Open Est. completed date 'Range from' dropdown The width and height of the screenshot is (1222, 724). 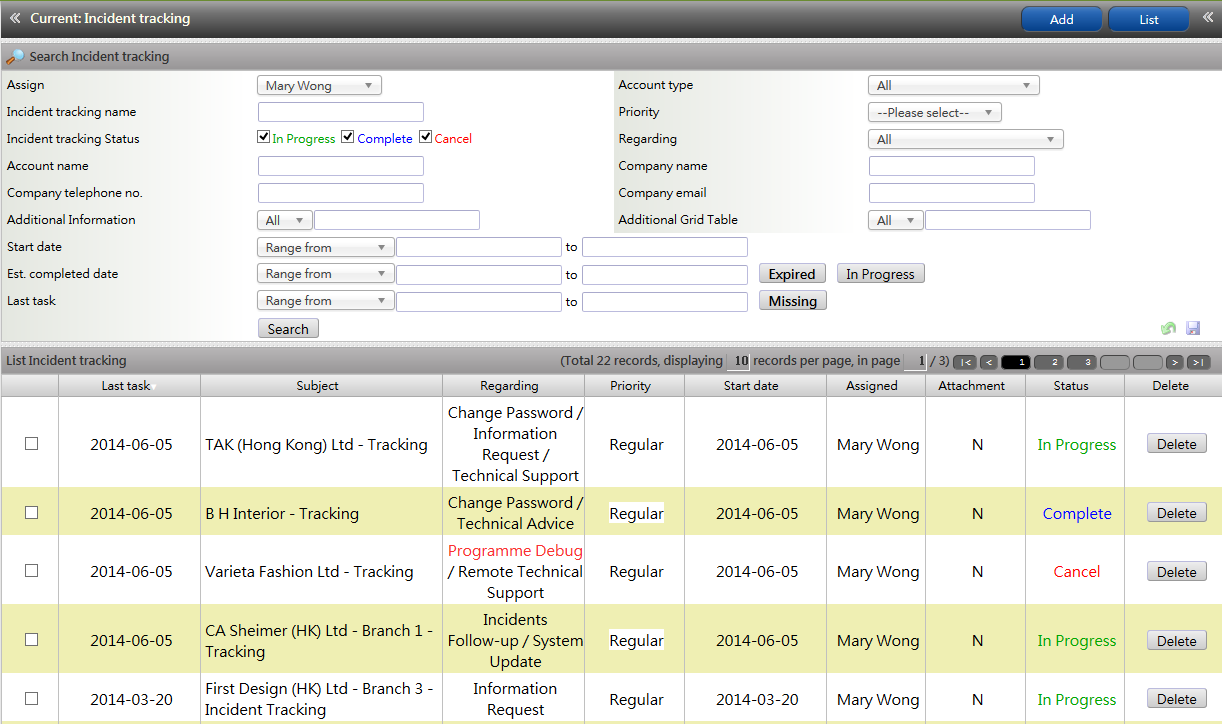coord(326,274)
